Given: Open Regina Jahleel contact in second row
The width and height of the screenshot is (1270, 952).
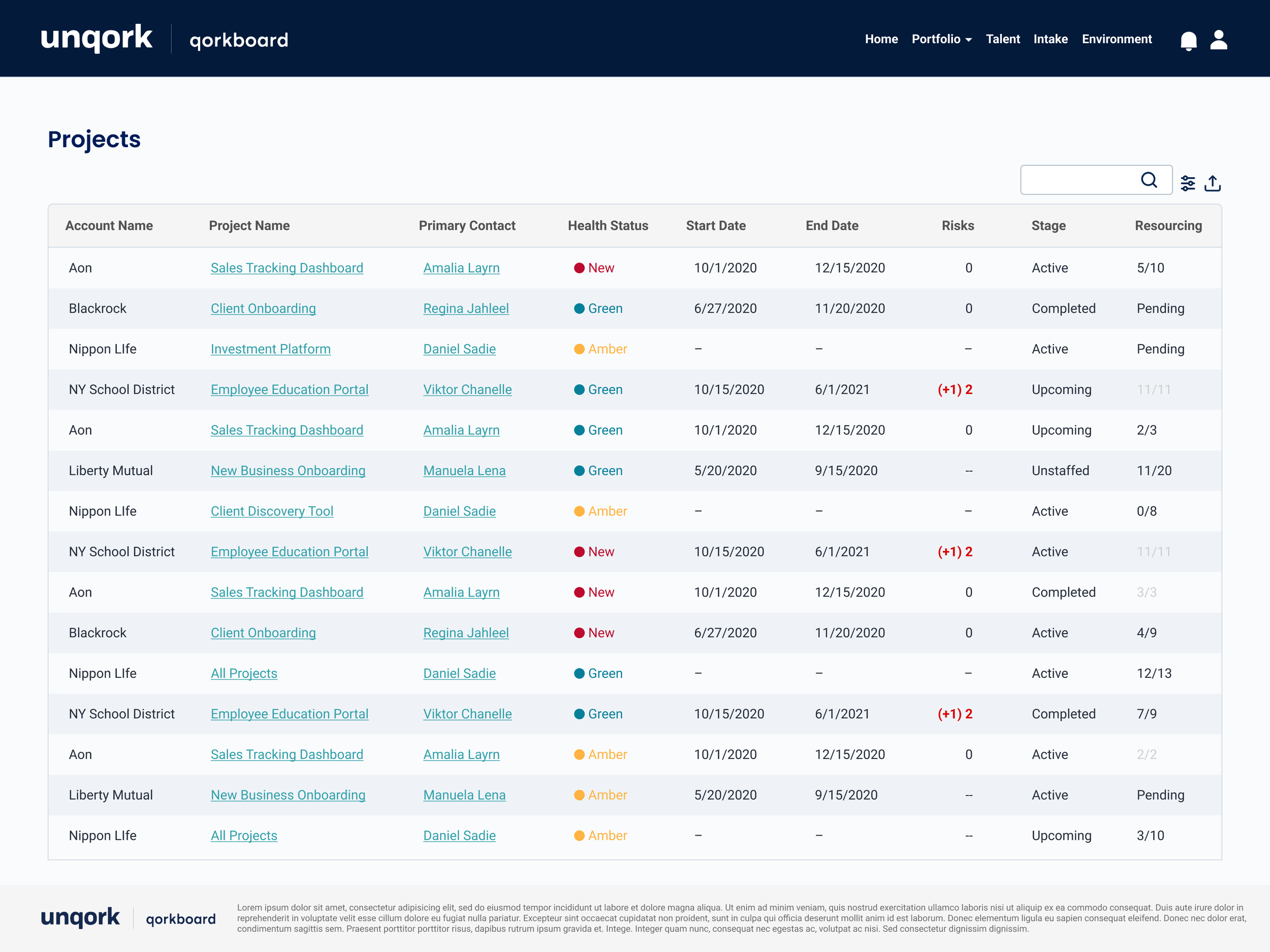Looking at the screenshot, I should 466,309.
